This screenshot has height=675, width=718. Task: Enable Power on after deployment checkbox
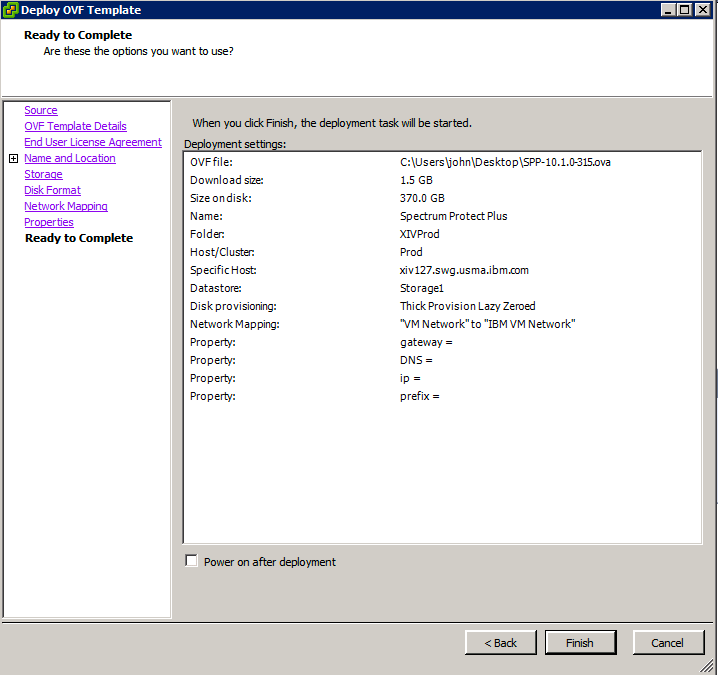(x=191, y=561)
